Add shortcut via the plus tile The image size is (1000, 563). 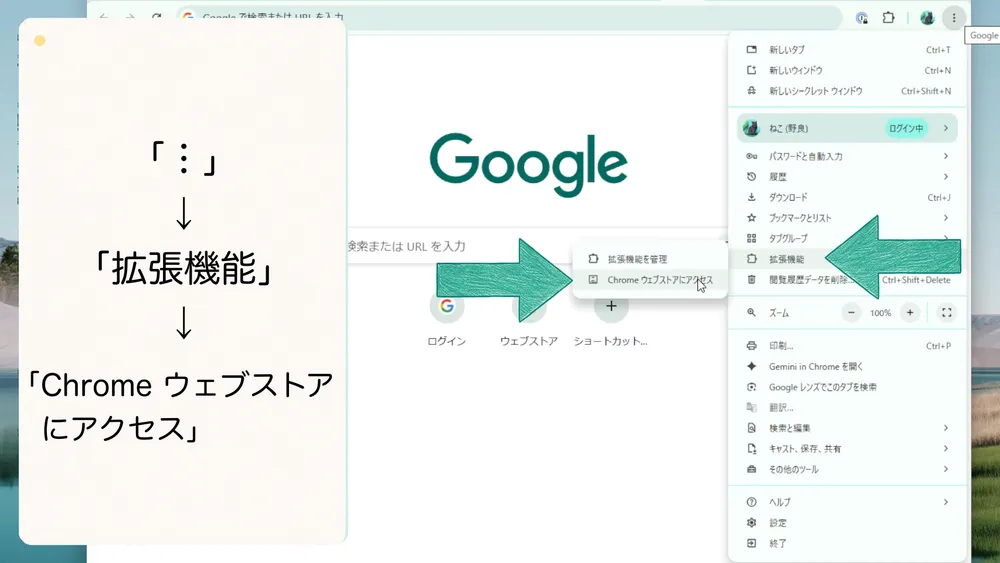611,320
